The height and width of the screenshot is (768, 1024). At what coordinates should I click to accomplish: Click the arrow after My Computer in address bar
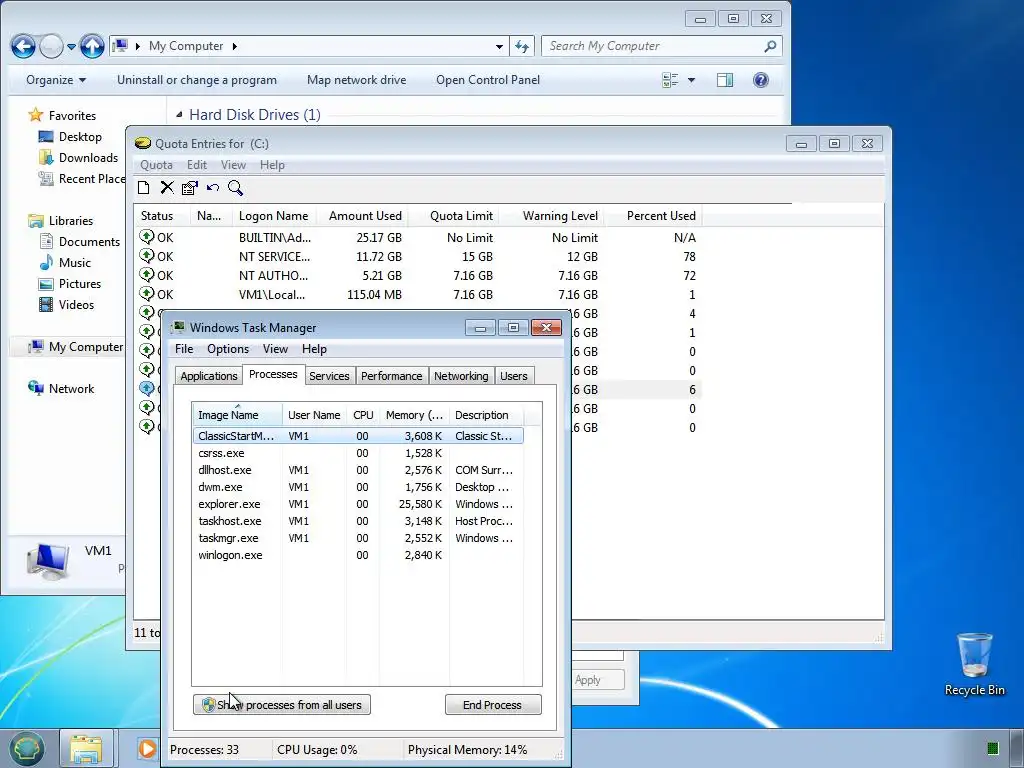point(234,46)
